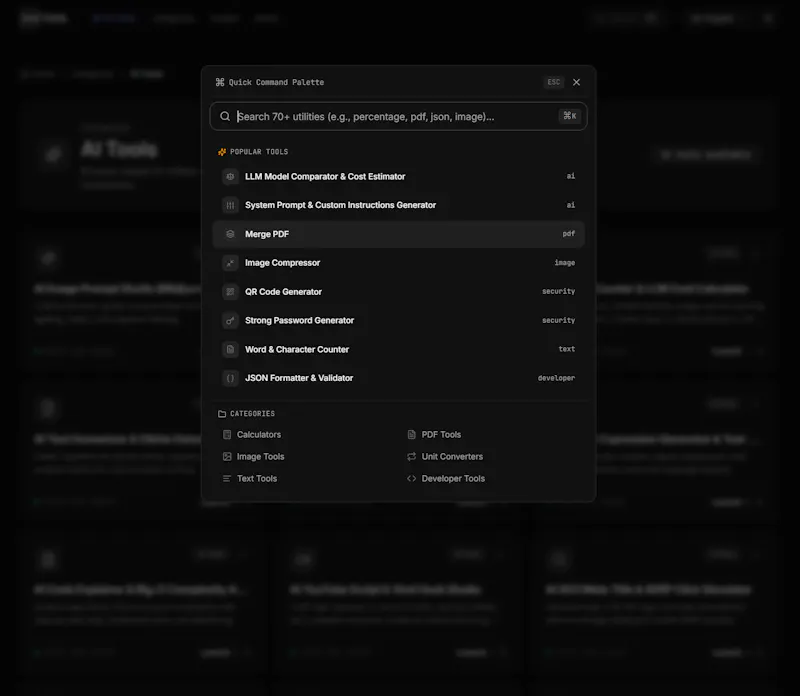Open System Prompt & Custom Instructions Generator

pyautogui.click(x=398, y=205)
